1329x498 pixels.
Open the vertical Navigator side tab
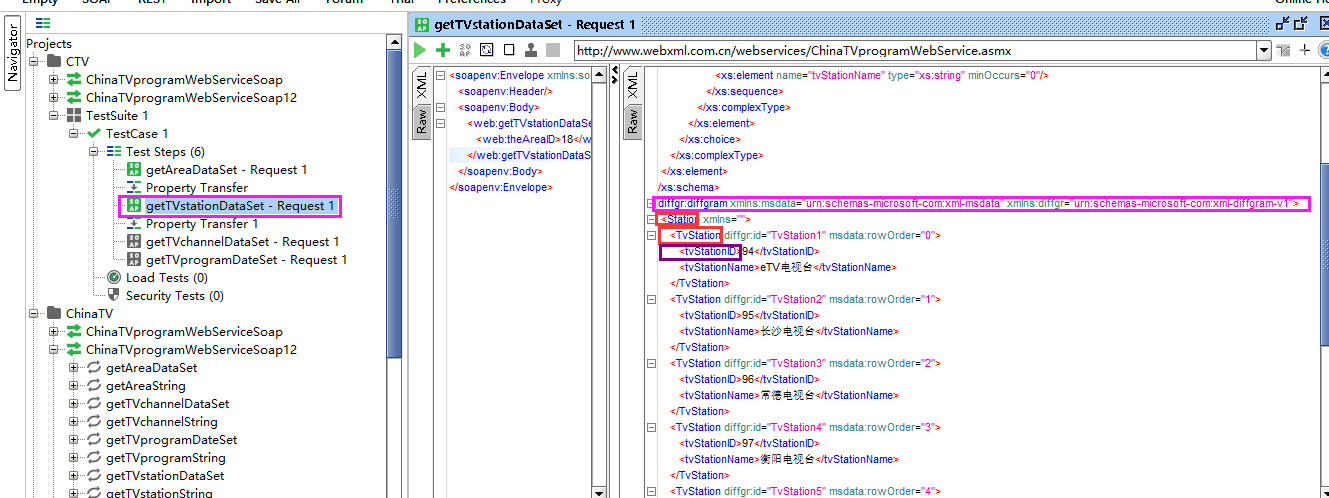point(12,55)
